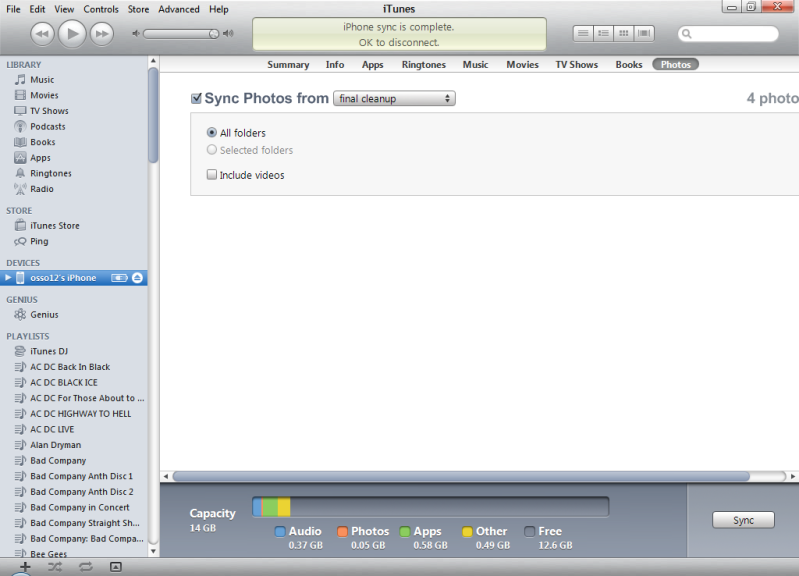Switch to the TV Shows tab

[576, 65]
